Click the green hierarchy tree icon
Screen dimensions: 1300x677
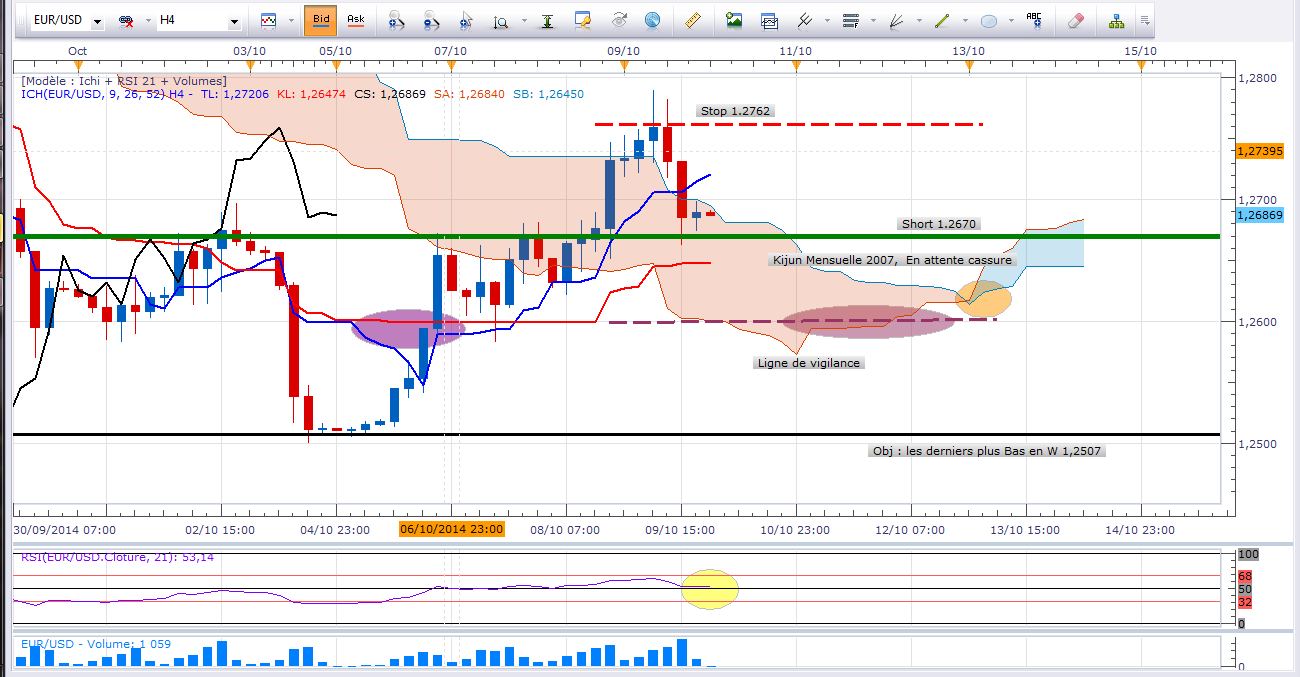1117,20
